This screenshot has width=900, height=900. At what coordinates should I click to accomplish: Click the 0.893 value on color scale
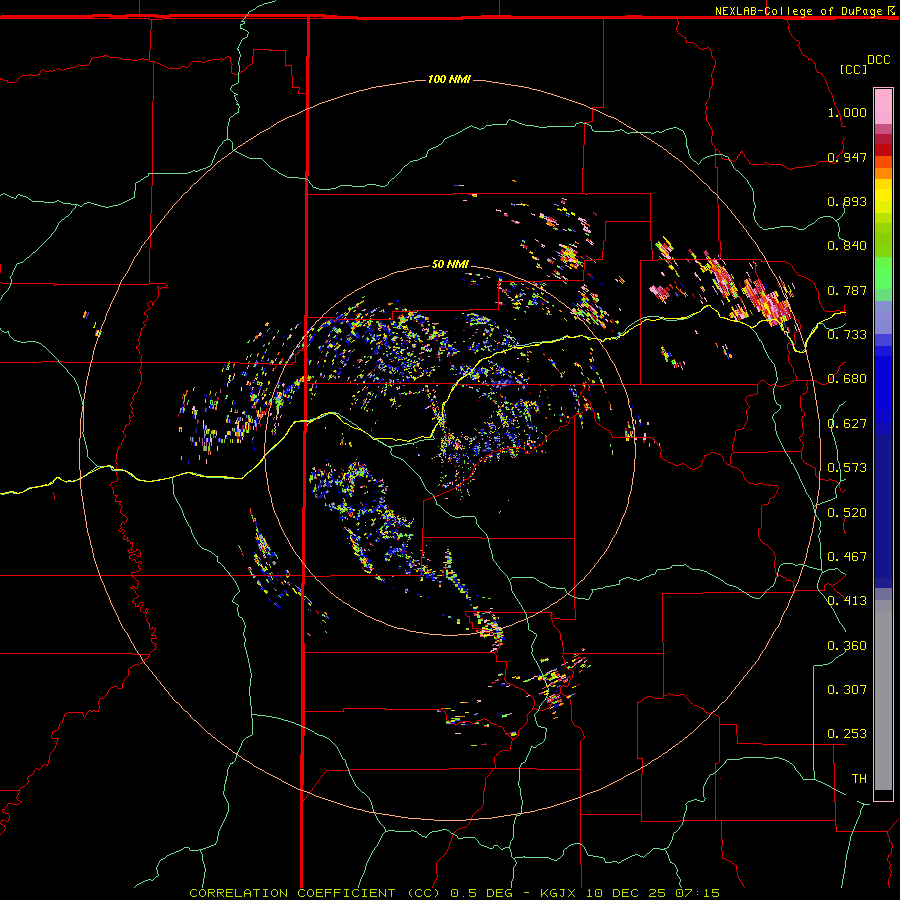click(847, 201)
